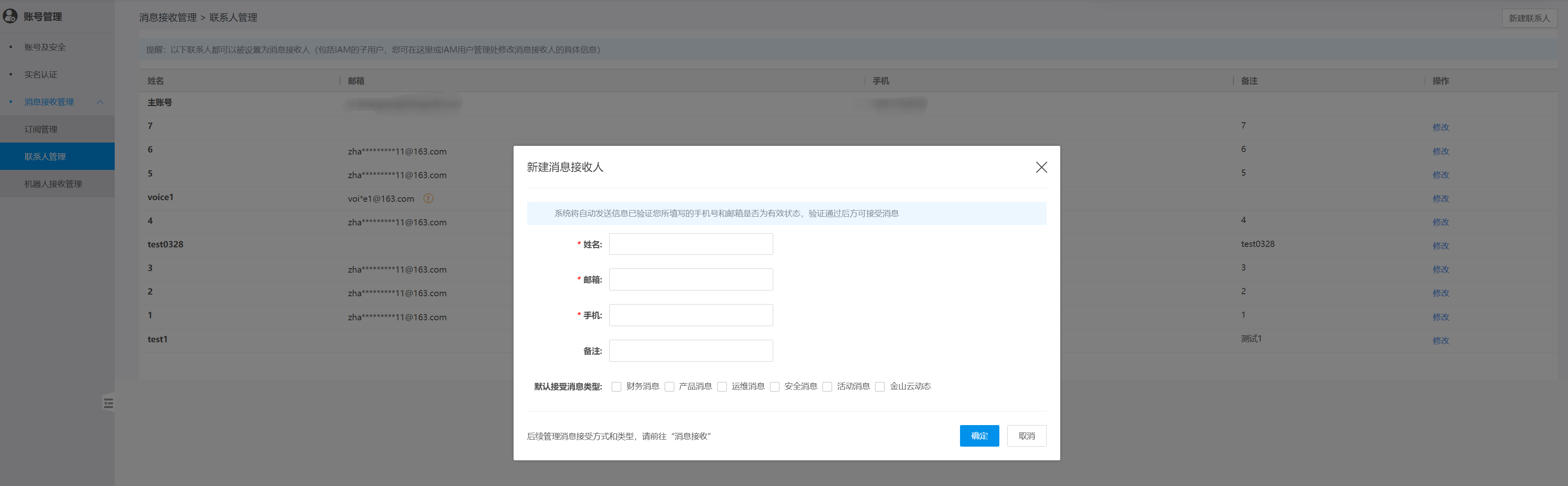This screenshot has width=1568, height=486.
Task: Select the 安全消息 checkbox
Action: [774, 387]
